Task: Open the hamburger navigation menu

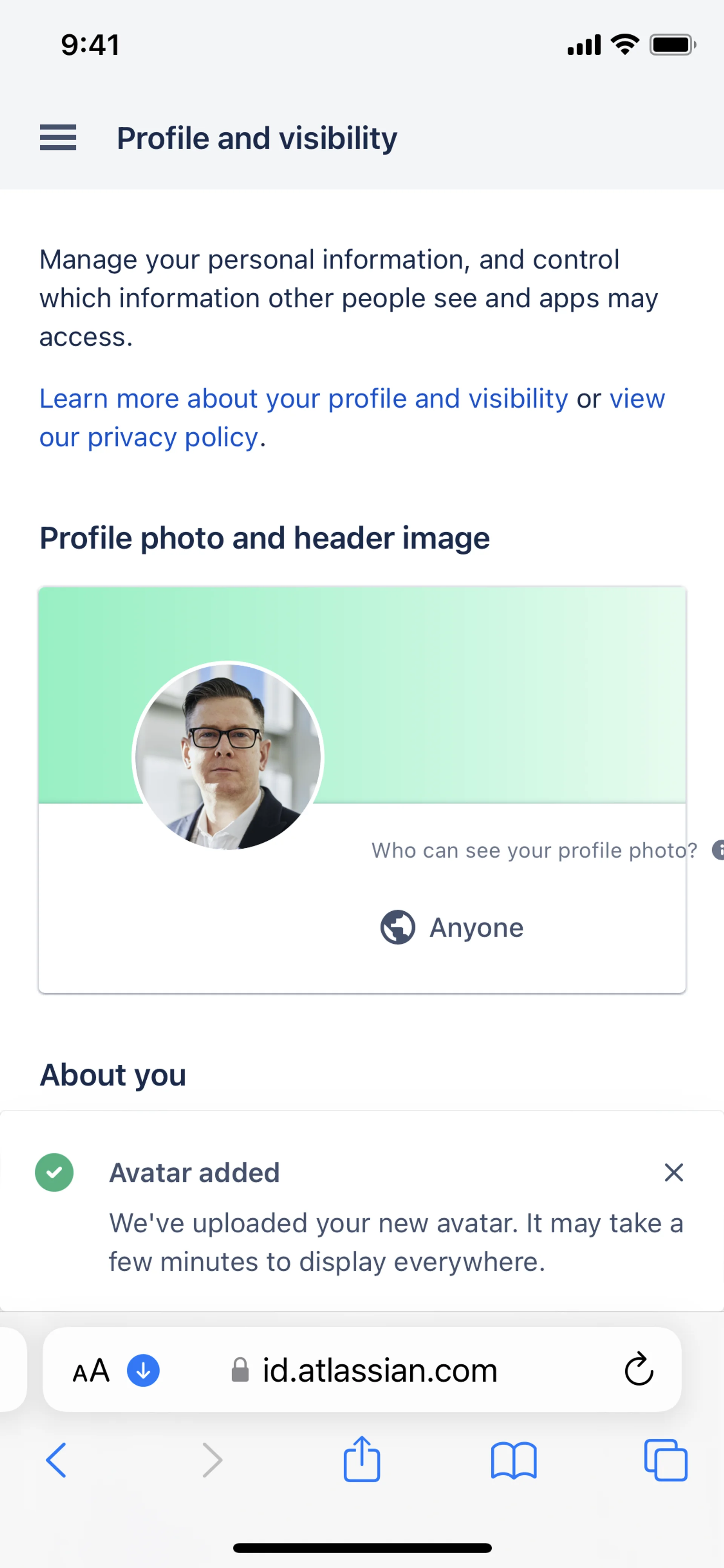Action: tap(58, 138)
